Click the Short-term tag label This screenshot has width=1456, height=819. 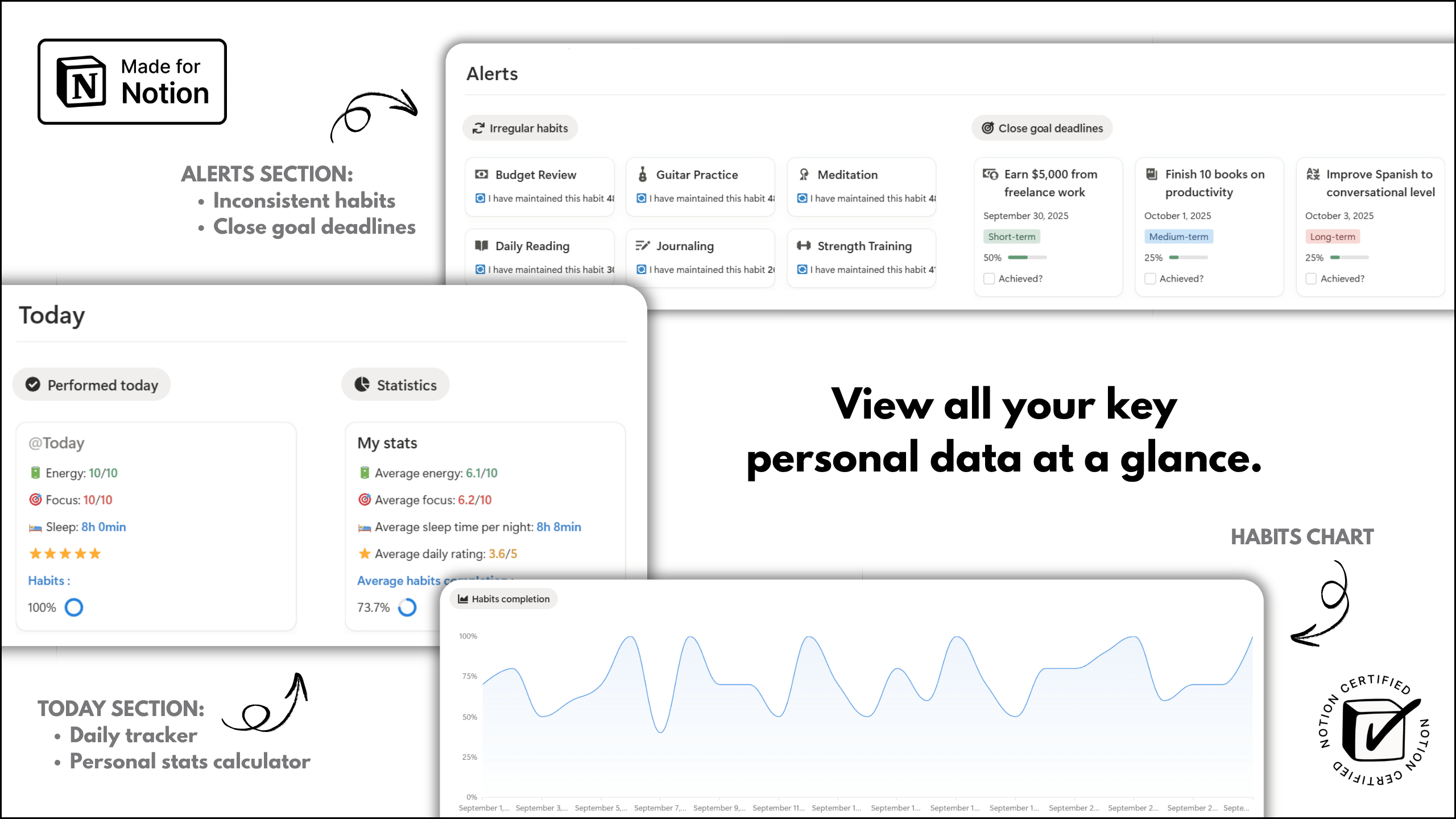pos(1011,237)
